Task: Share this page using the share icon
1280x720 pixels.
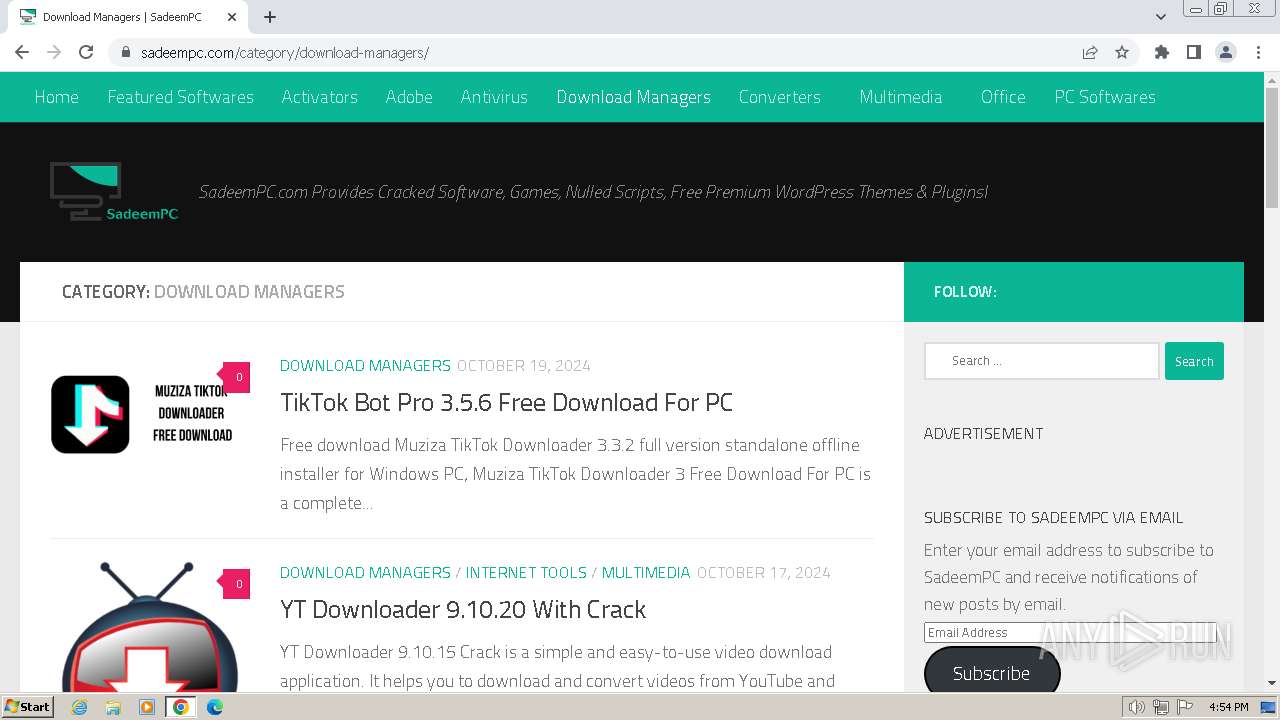Action: pyautogui.click(x=1090, y=52)
